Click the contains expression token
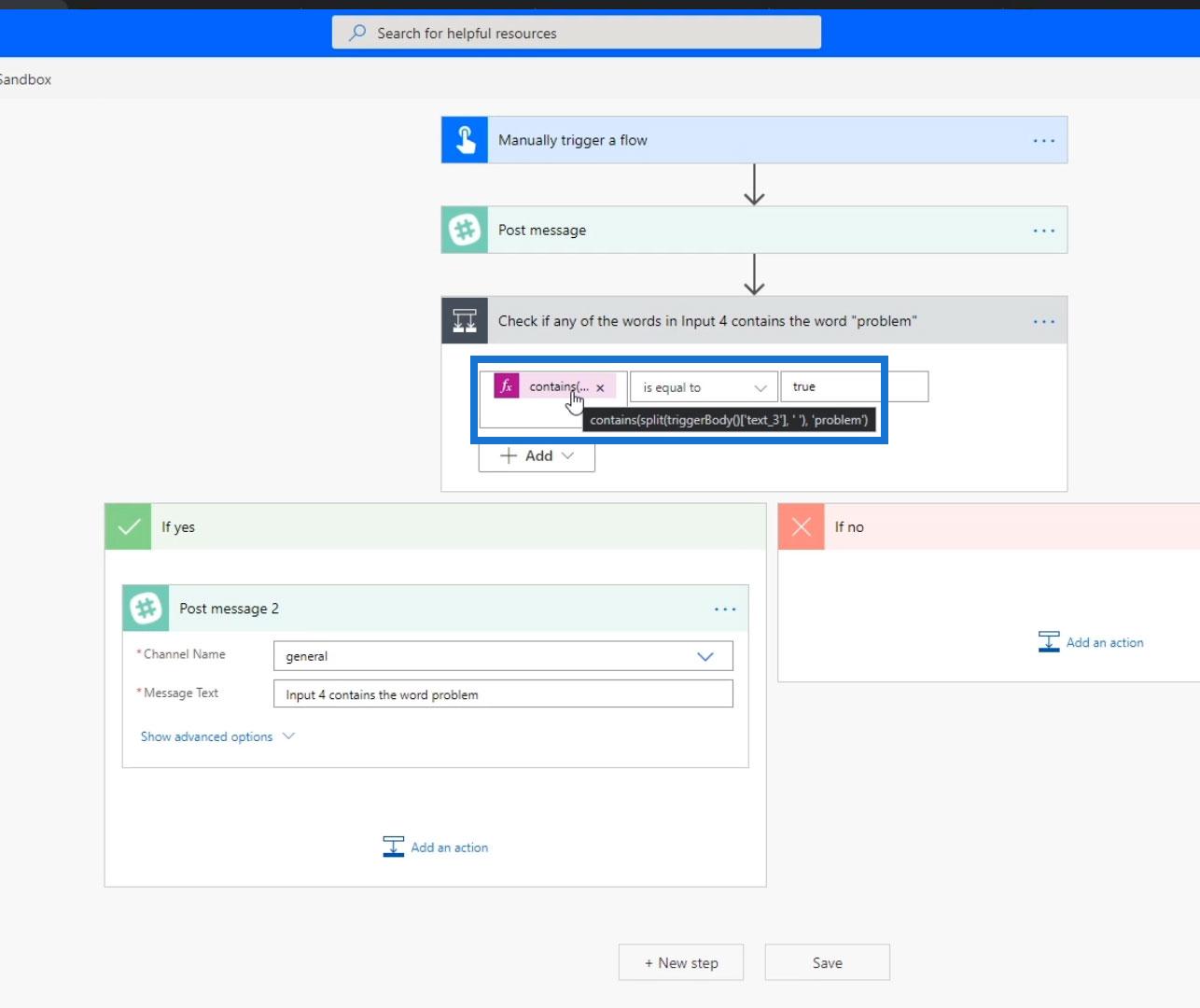The image size is (1200, 1008). [x=557, y=386]
